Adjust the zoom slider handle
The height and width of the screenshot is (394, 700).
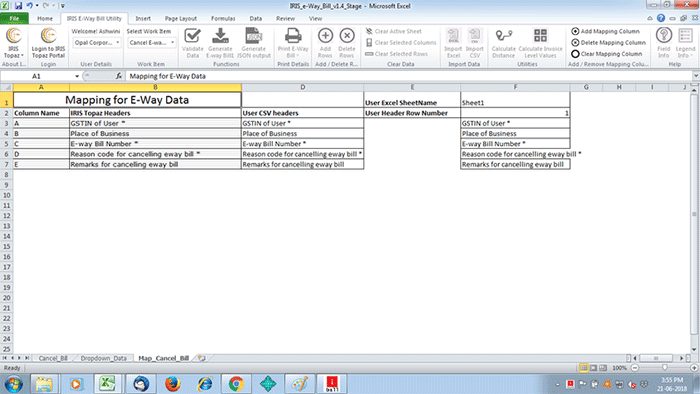coord(665,368)
